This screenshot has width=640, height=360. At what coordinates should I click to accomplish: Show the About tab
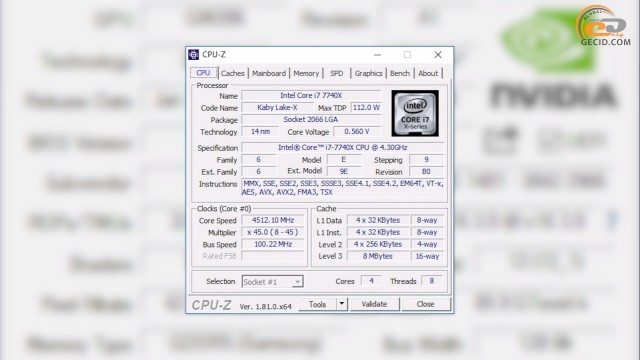428,73
